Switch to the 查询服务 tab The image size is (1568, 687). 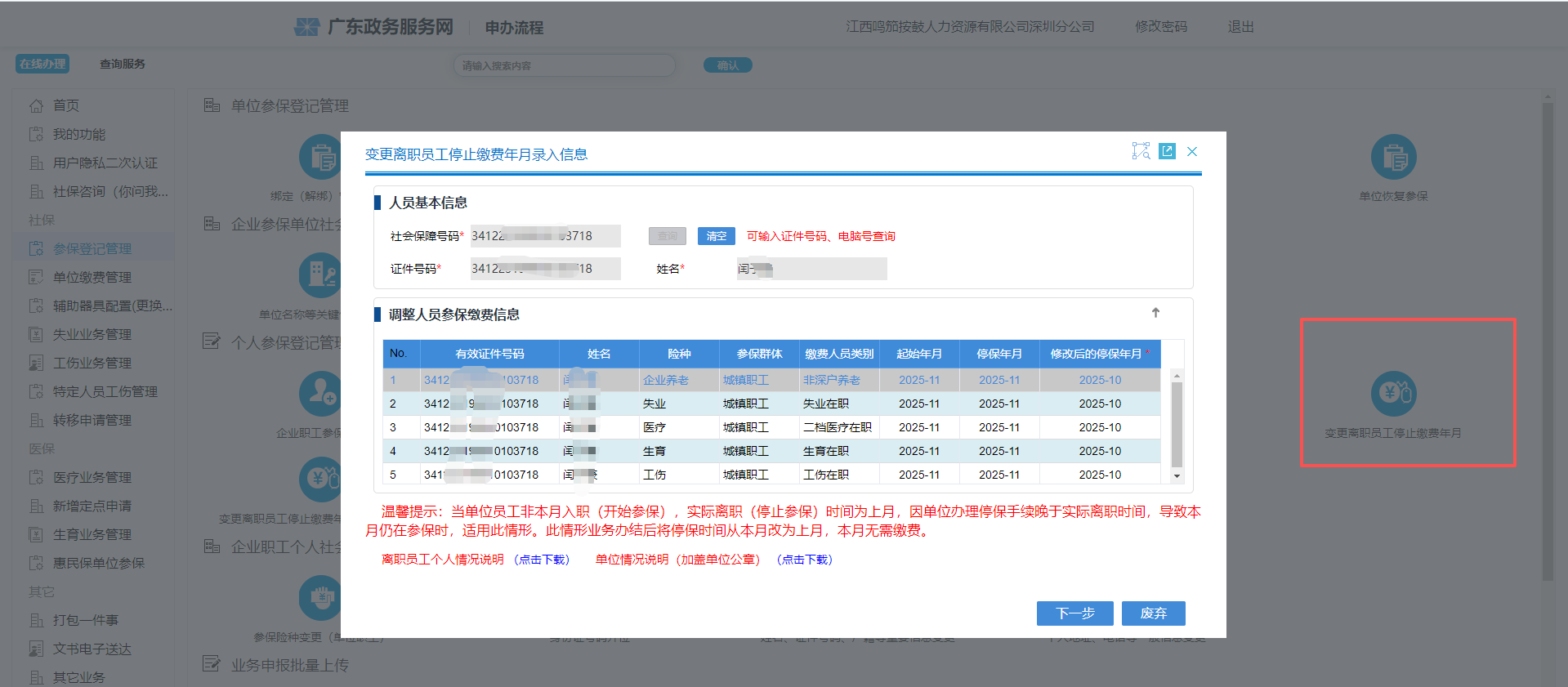click(x=123, y=64)
